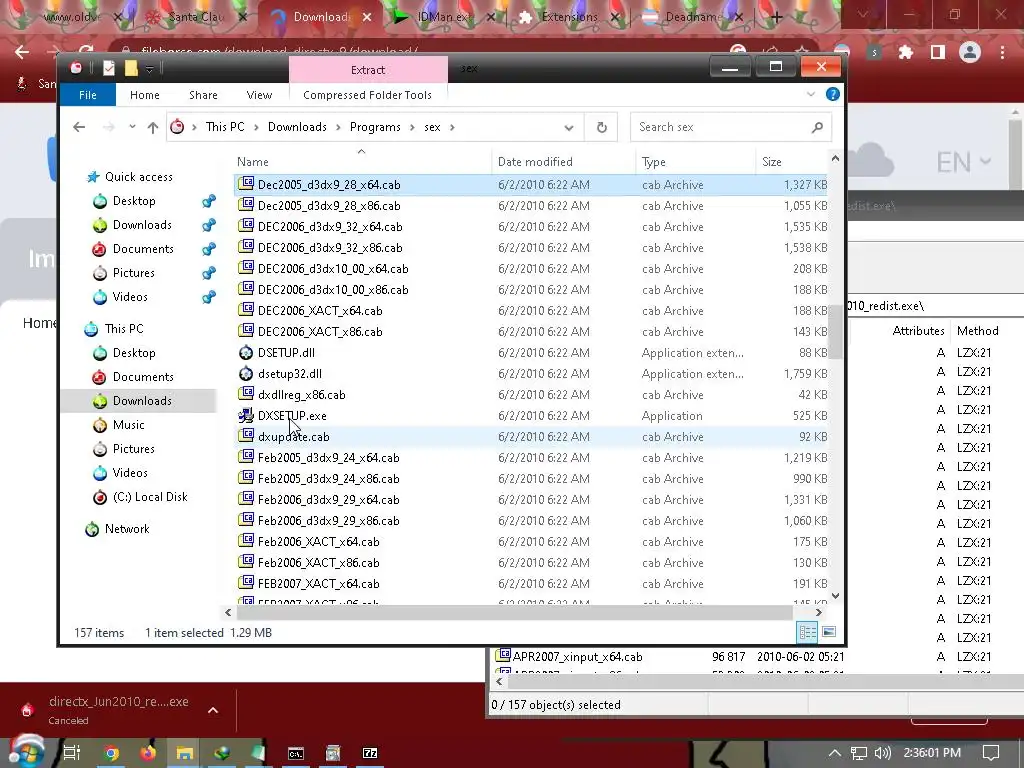Expand the directx download item chevron

(x=213, y=710)
